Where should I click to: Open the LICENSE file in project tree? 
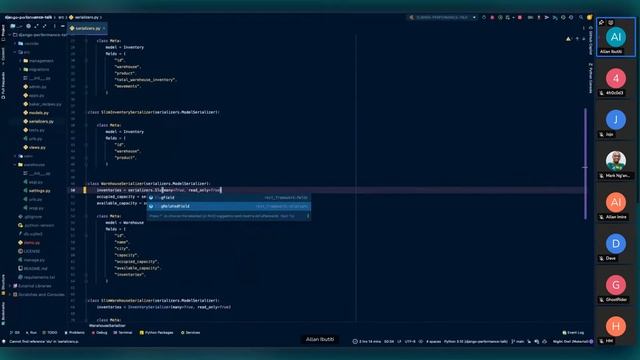pos(32,251)
